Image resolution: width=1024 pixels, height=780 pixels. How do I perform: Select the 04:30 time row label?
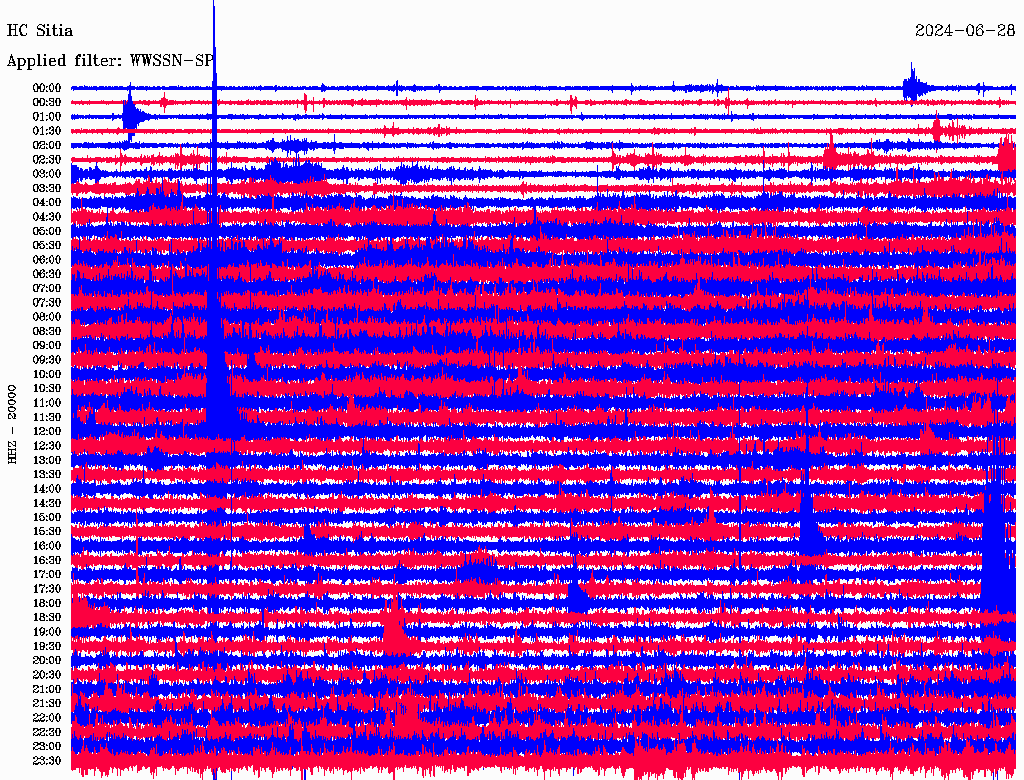pos(47,217)
